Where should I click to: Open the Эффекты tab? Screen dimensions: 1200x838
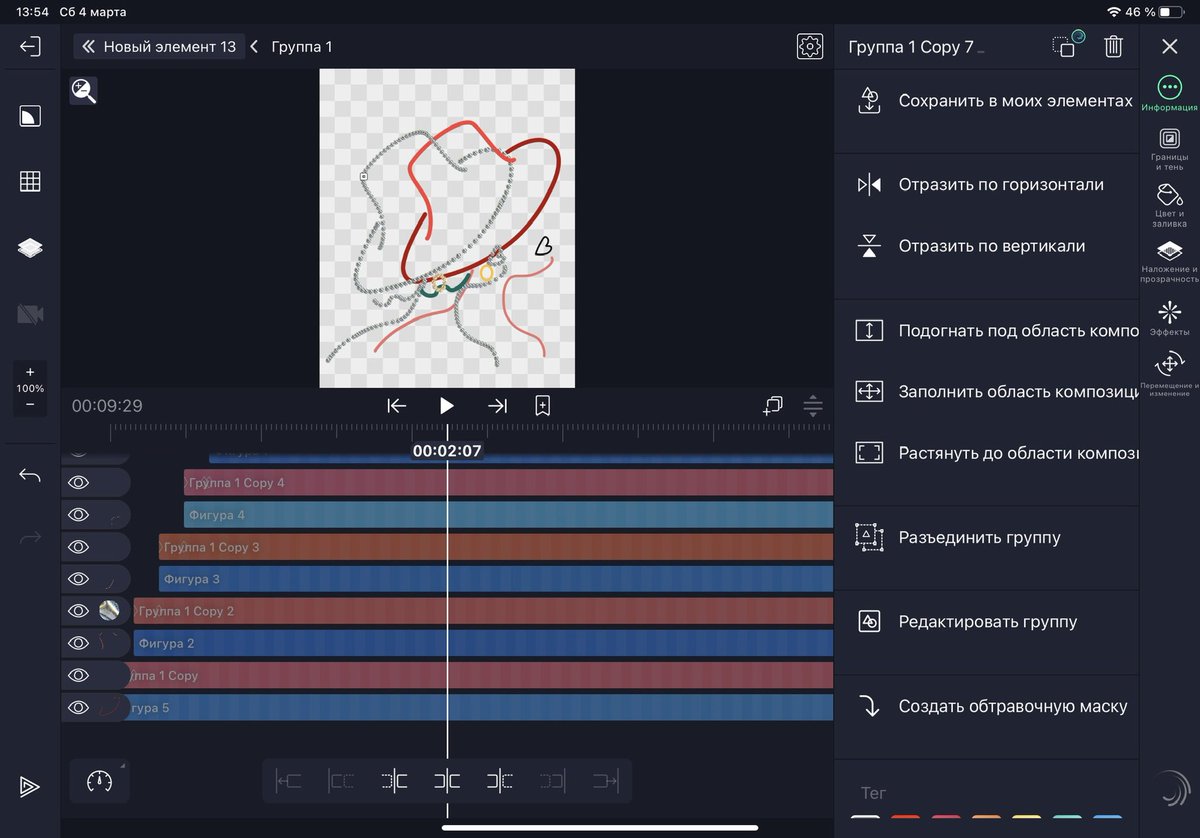click(1169, 318)
